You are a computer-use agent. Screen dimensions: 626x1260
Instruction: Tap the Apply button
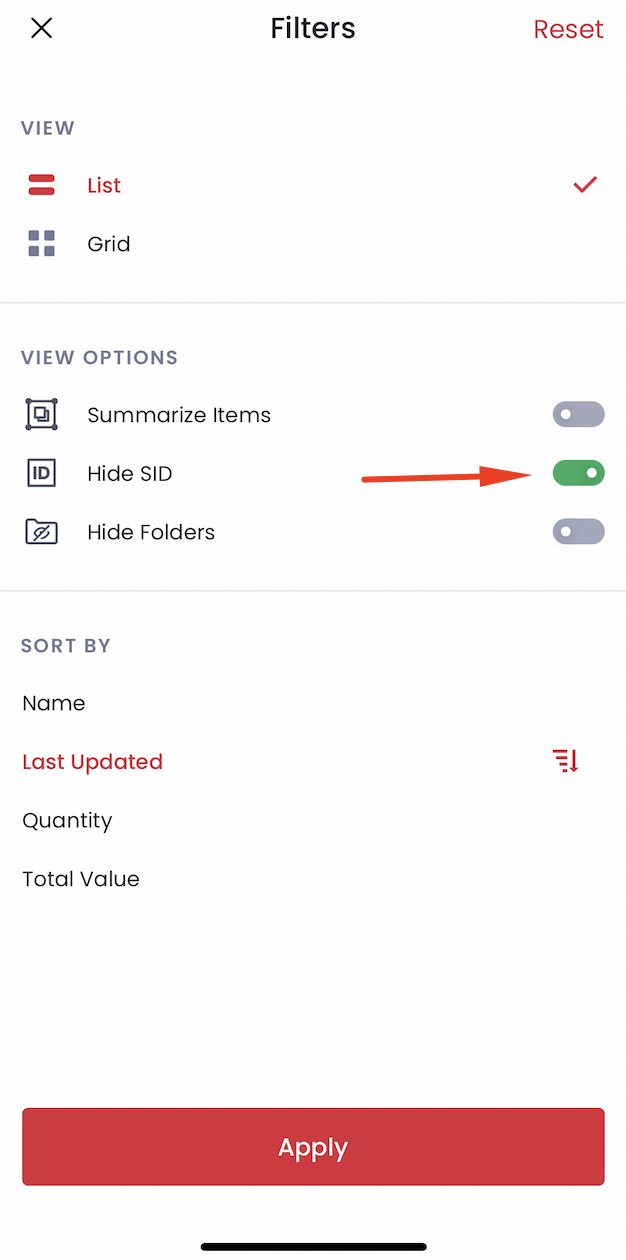pyautogui.click(x=313, y=1147)
